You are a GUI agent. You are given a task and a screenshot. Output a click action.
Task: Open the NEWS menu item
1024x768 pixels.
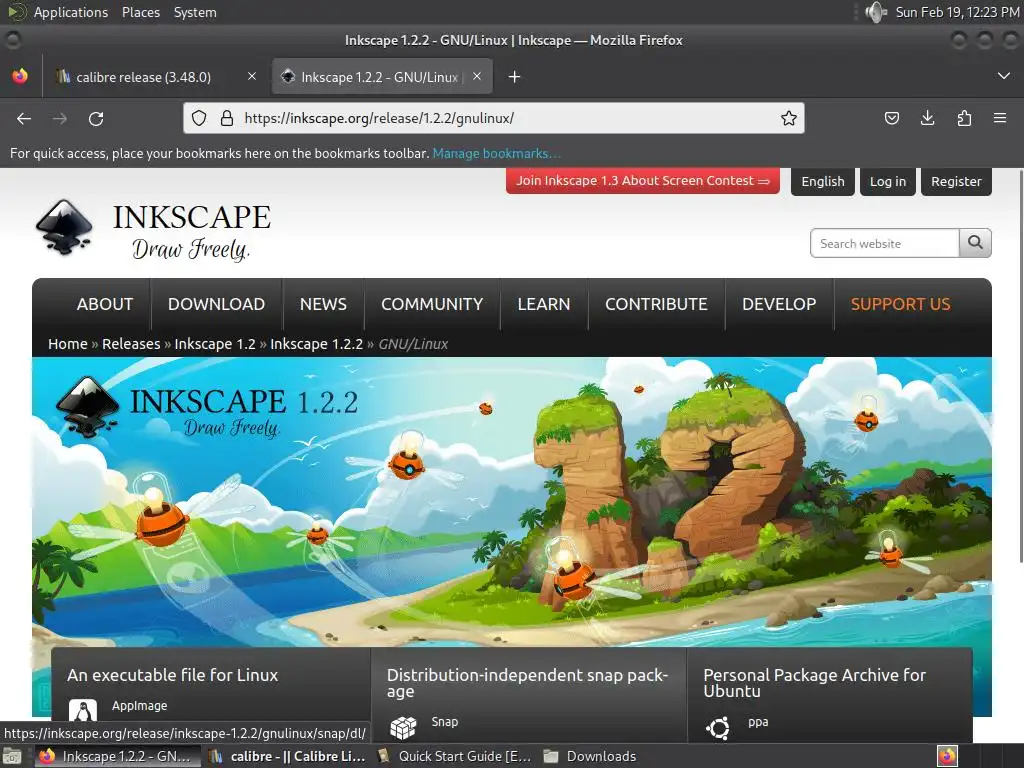coord(323,304)
